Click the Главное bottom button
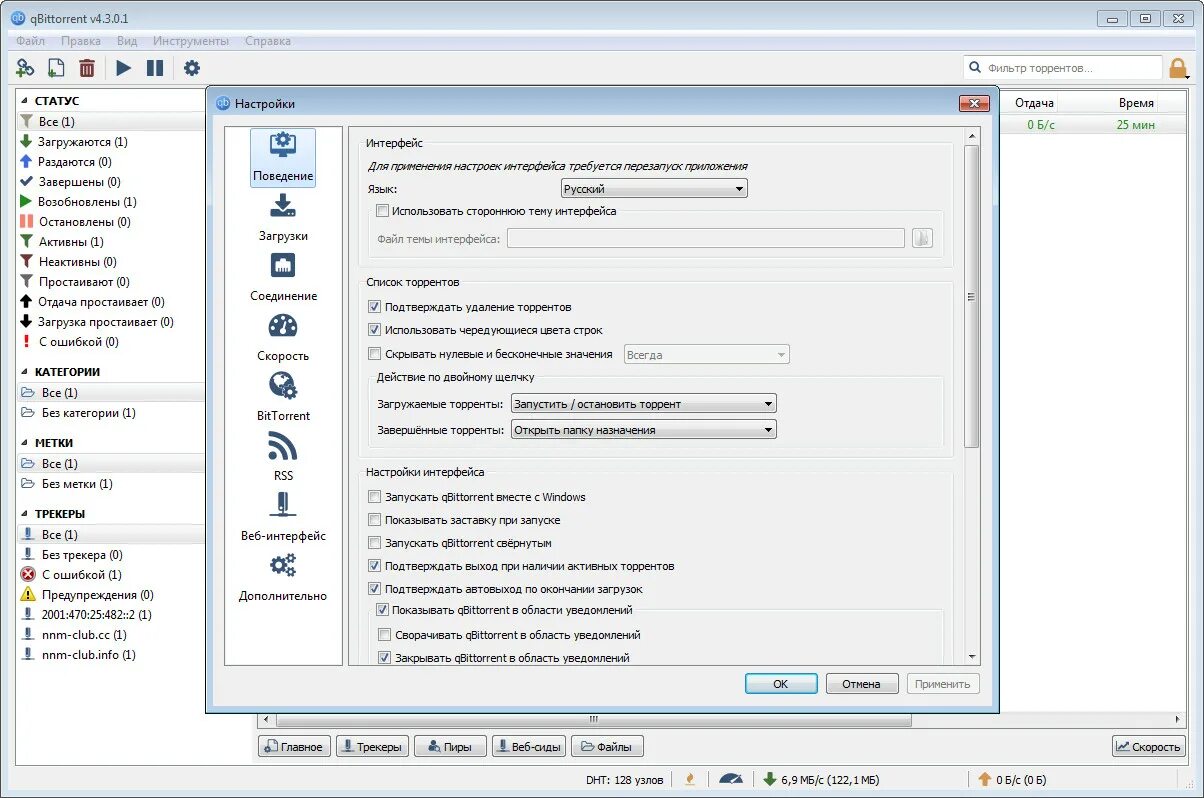Viewport: 1204px width, 798px height. coord(295,746)
